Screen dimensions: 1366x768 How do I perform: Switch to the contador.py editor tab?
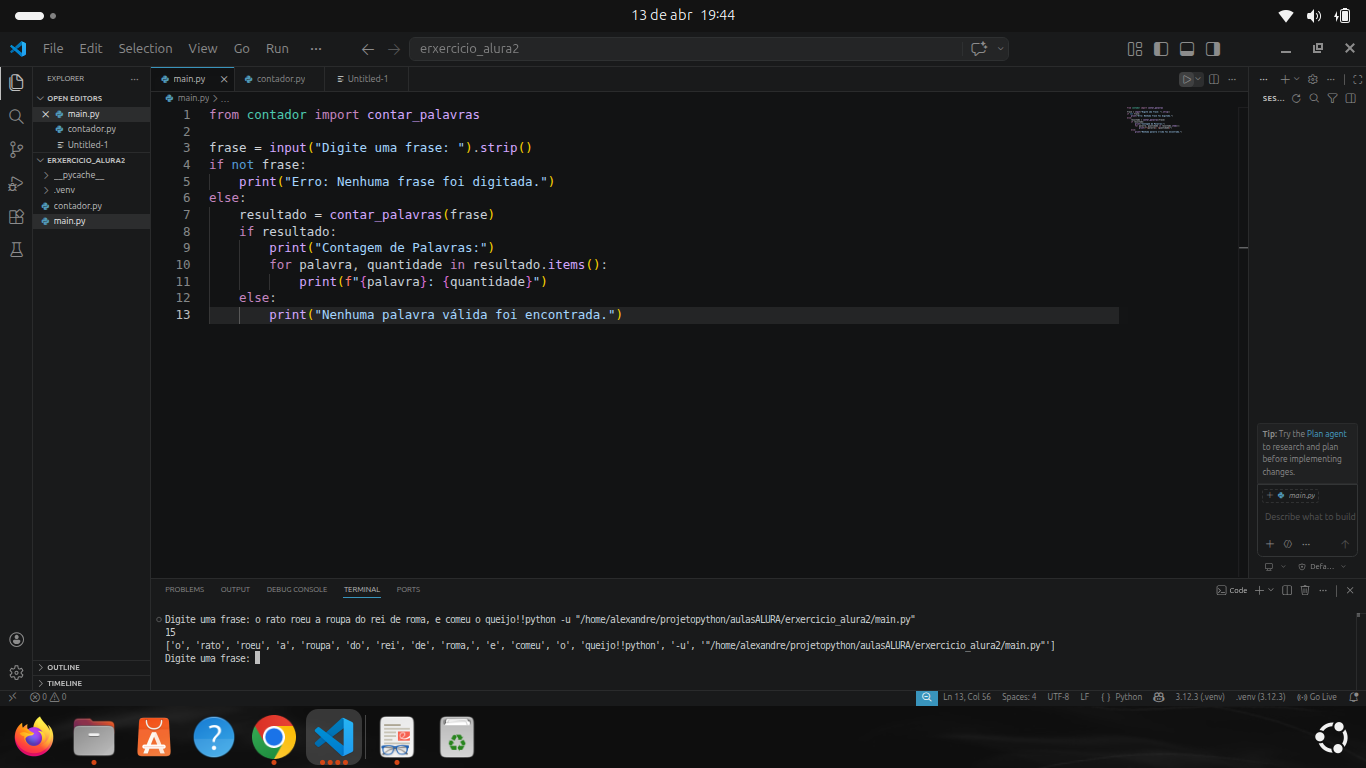[x=280, y=79]
